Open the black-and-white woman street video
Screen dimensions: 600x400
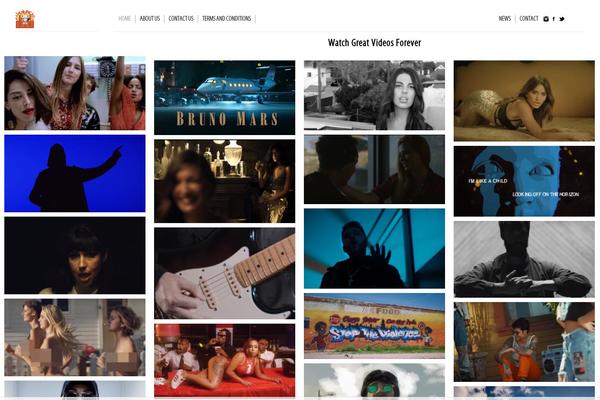coord(374,95)
